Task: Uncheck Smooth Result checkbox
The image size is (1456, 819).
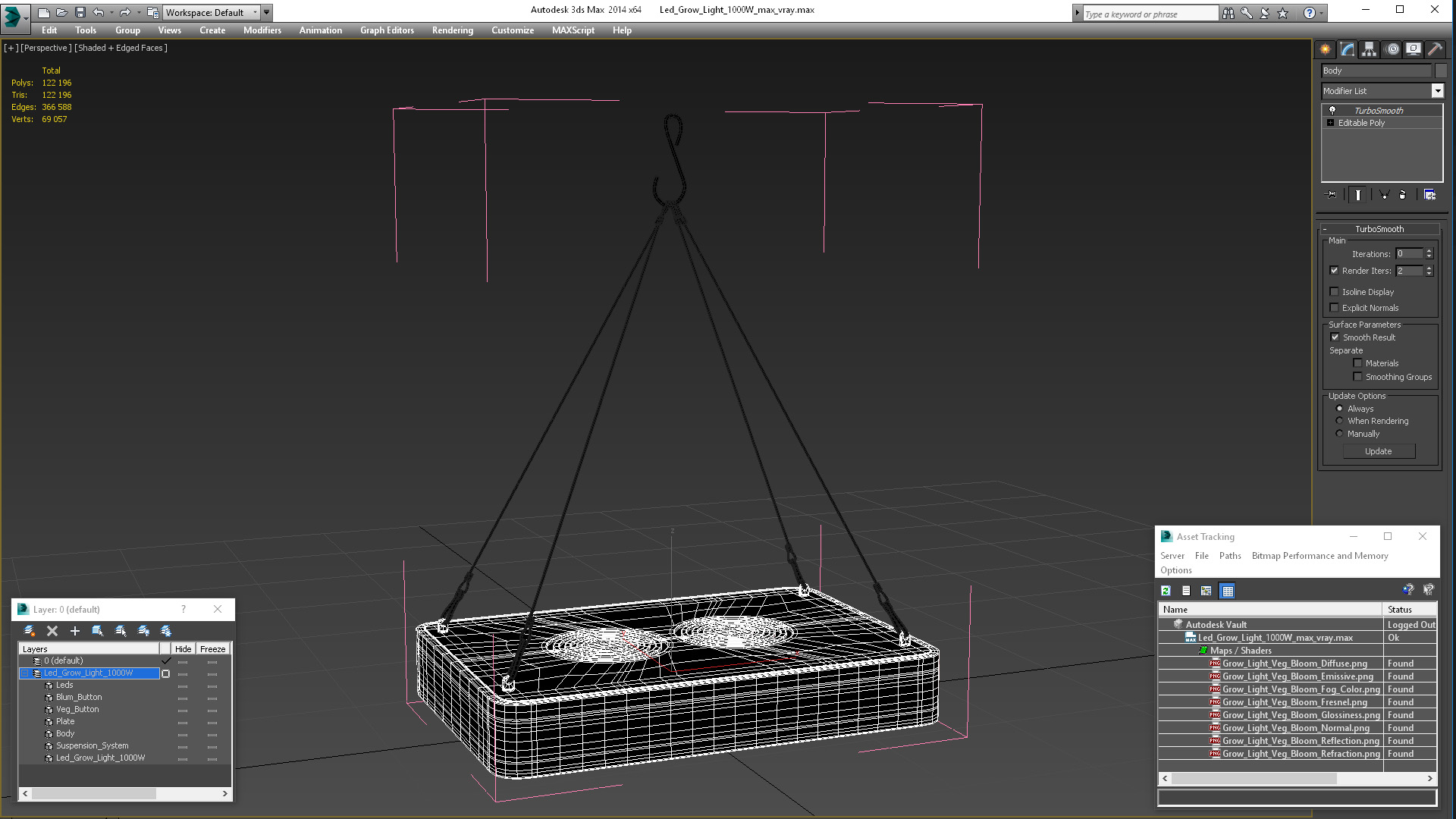Action: click(1335, 337)
